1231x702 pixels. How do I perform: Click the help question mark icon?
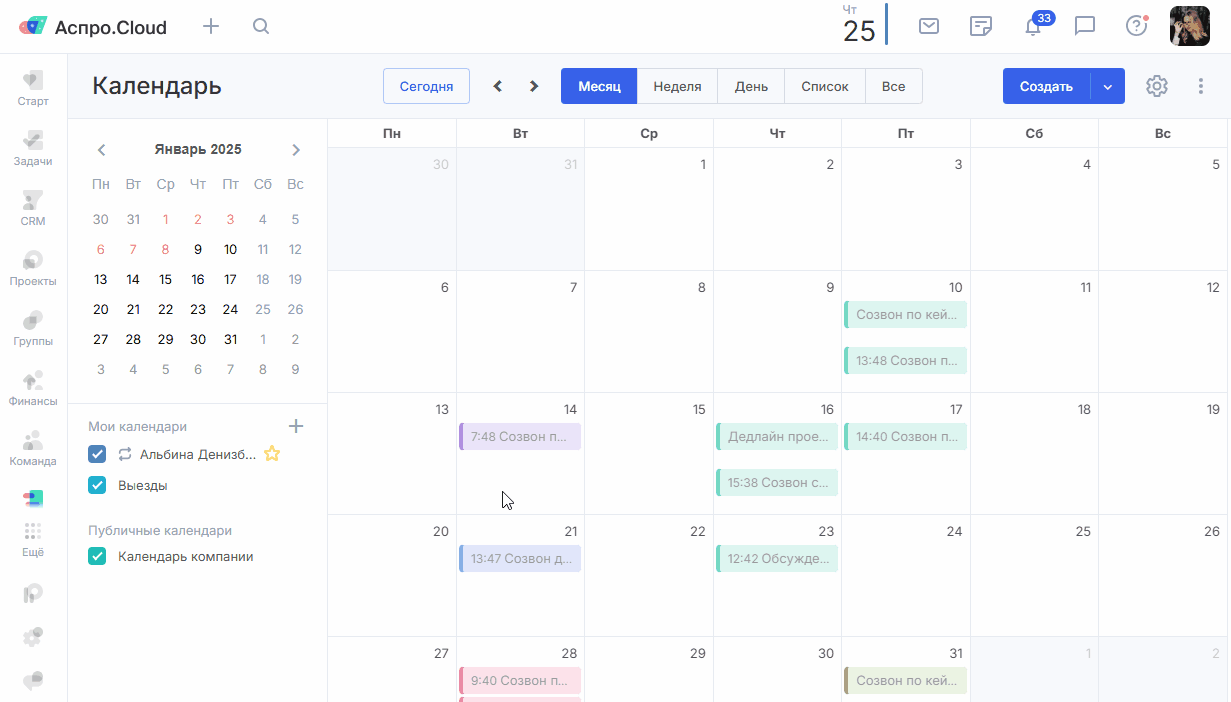coord(1136,26)
